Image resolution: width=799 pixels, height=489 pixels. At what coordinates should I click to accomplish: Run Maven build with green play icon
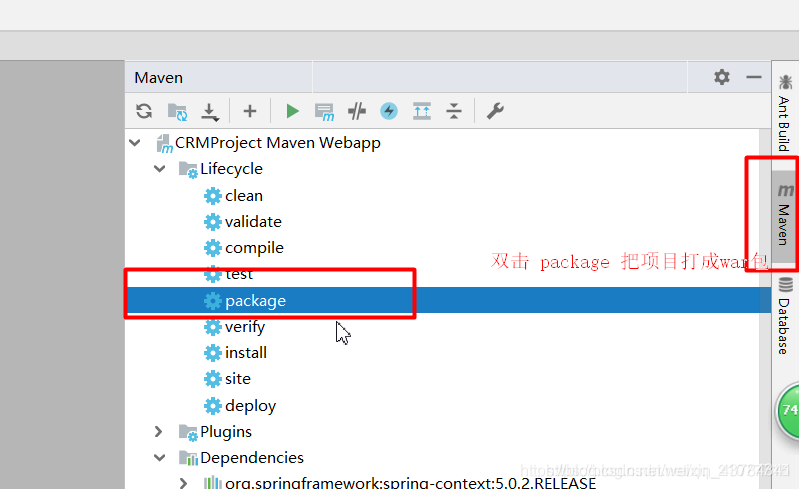[x=292, y=111]
